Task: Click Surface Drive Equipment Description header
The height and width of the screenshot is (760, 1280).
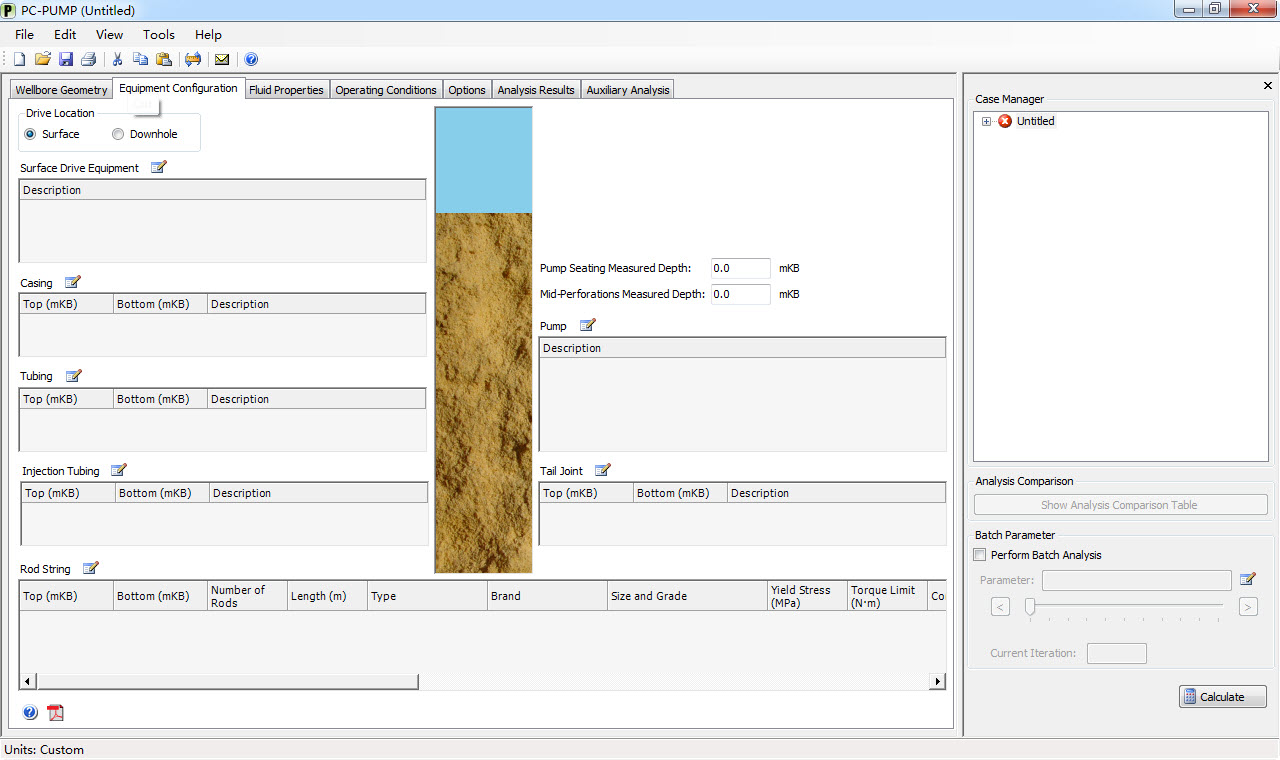Action: (x=222, y=190)
